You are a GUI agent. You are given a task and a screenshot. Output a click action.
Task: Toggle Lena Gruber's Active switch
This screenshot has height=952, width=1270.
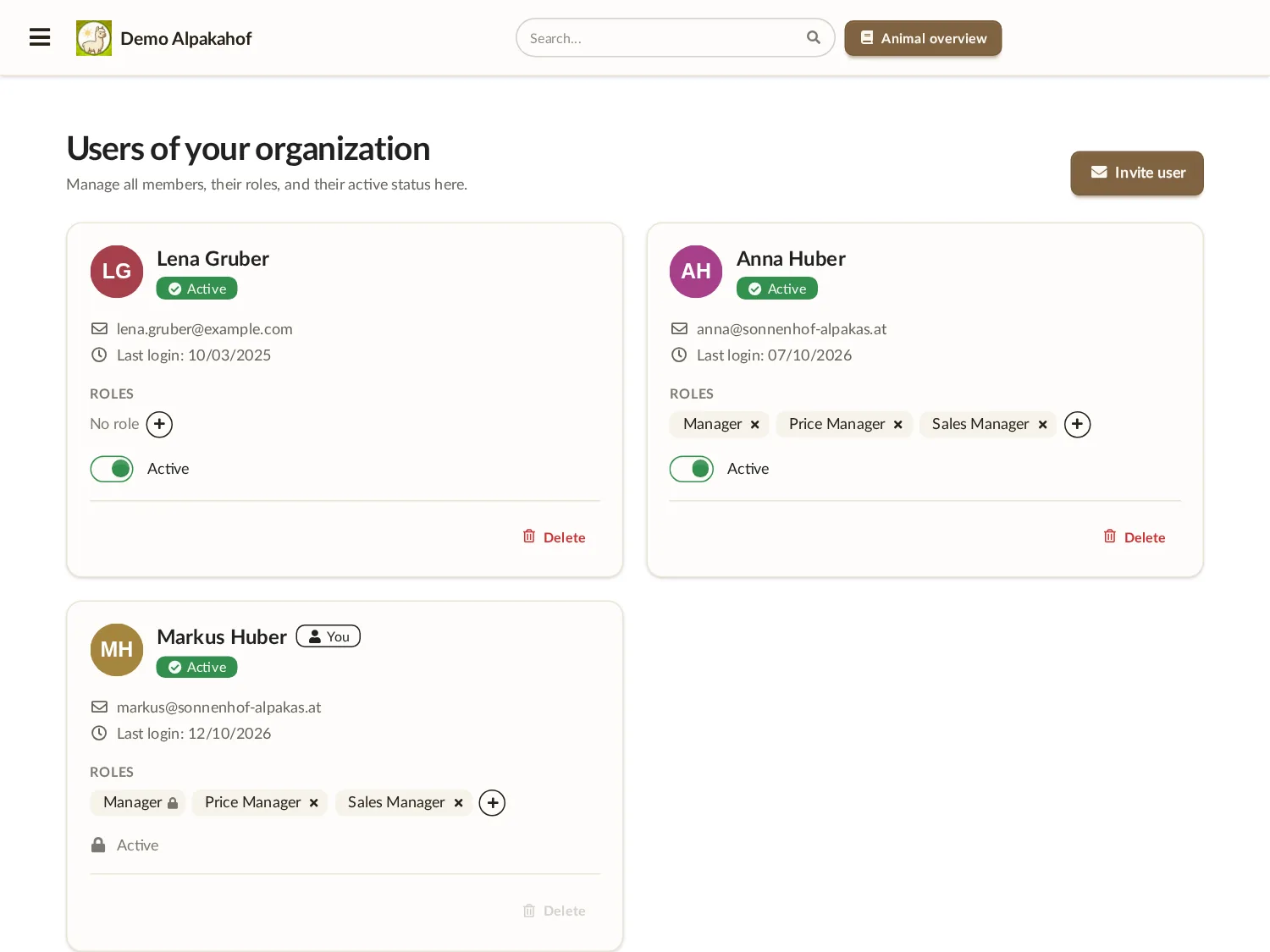[112, 469]
